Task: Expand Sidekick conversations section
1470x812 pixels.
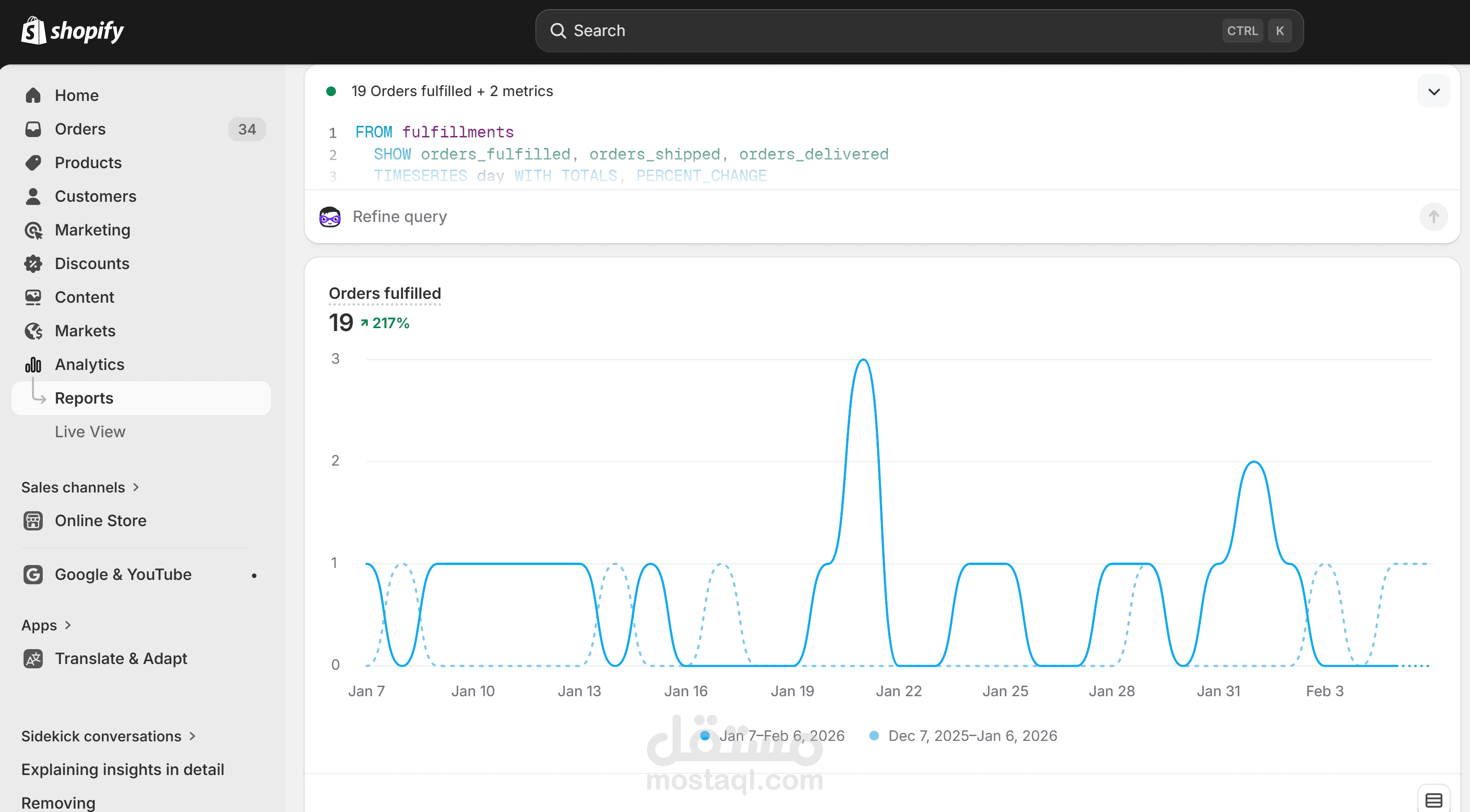Action: [109, 736]
